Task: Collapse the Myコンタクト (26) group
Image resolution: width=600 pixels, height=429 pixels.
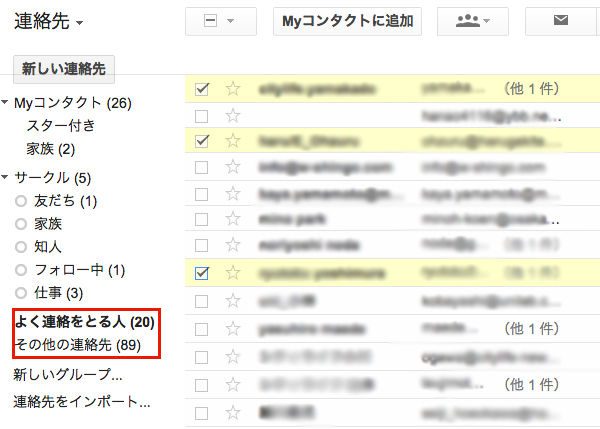Action: 6,103
